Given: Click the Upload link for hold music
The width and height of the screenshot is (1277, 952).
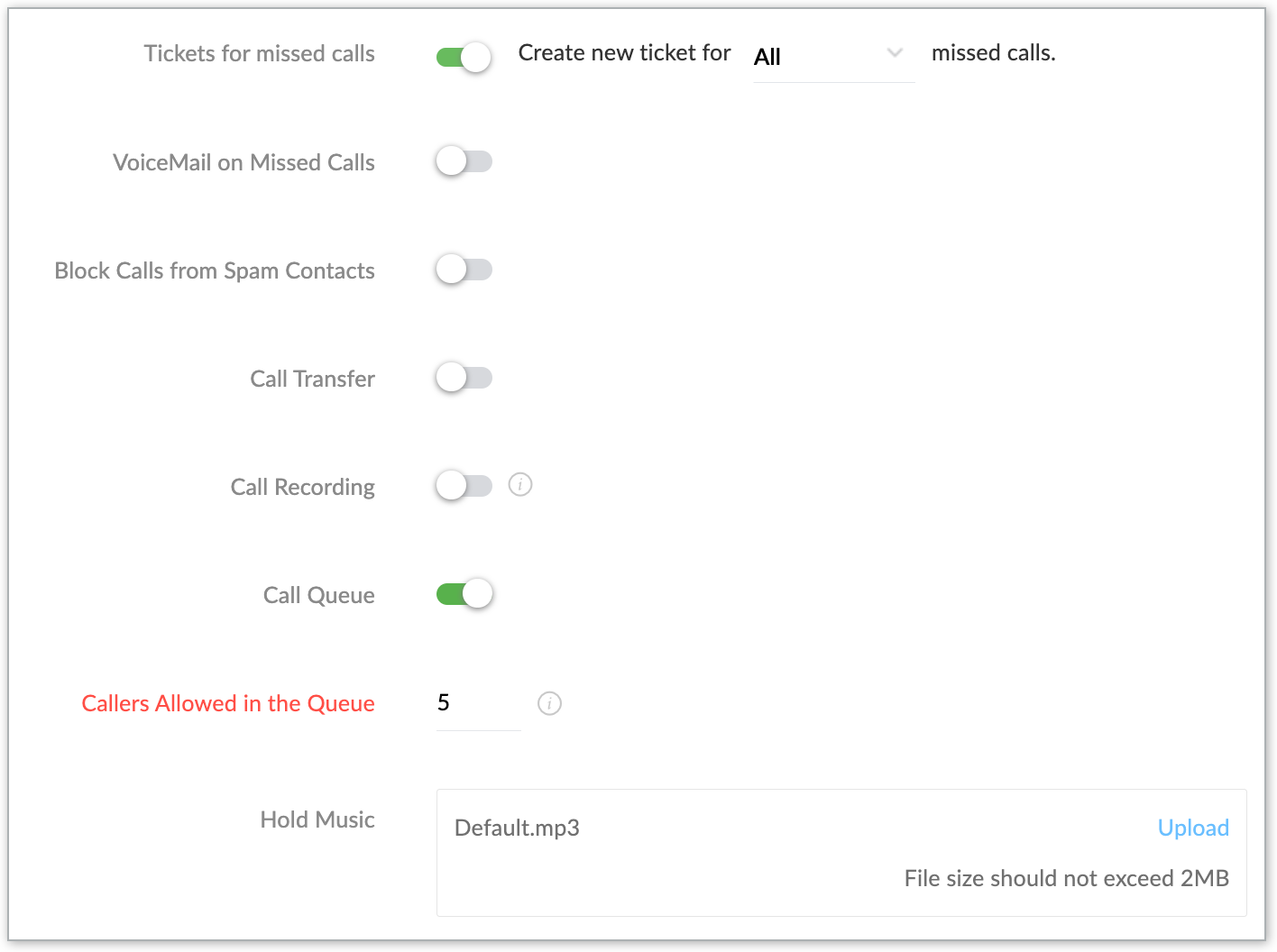Looking at the screenshot, I should 1192,828.
